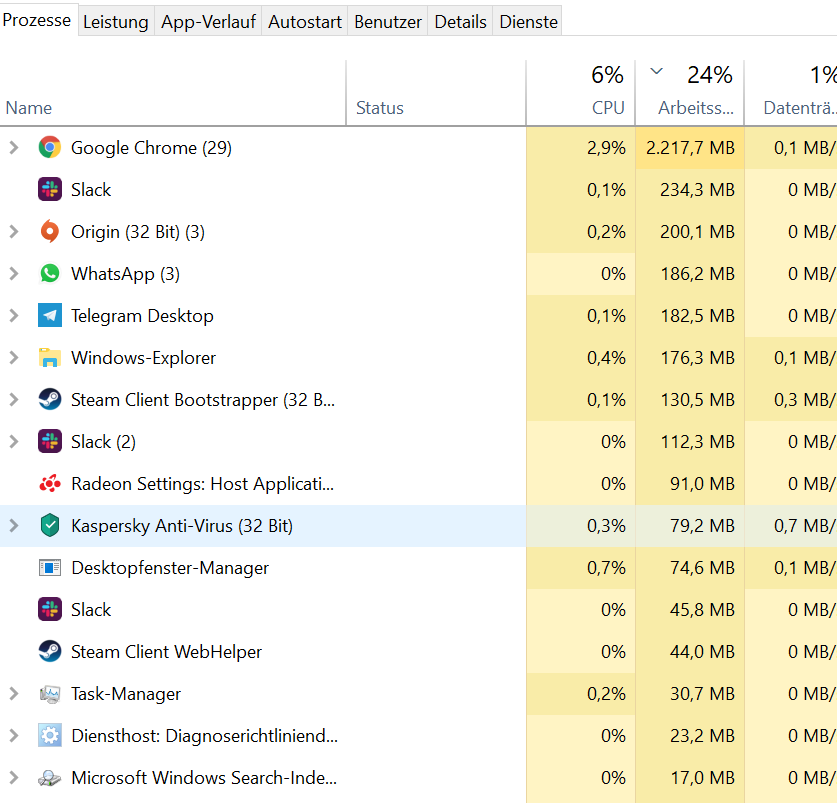
Task: Open the Dienste tab
Action: click(x=528, y=21)
